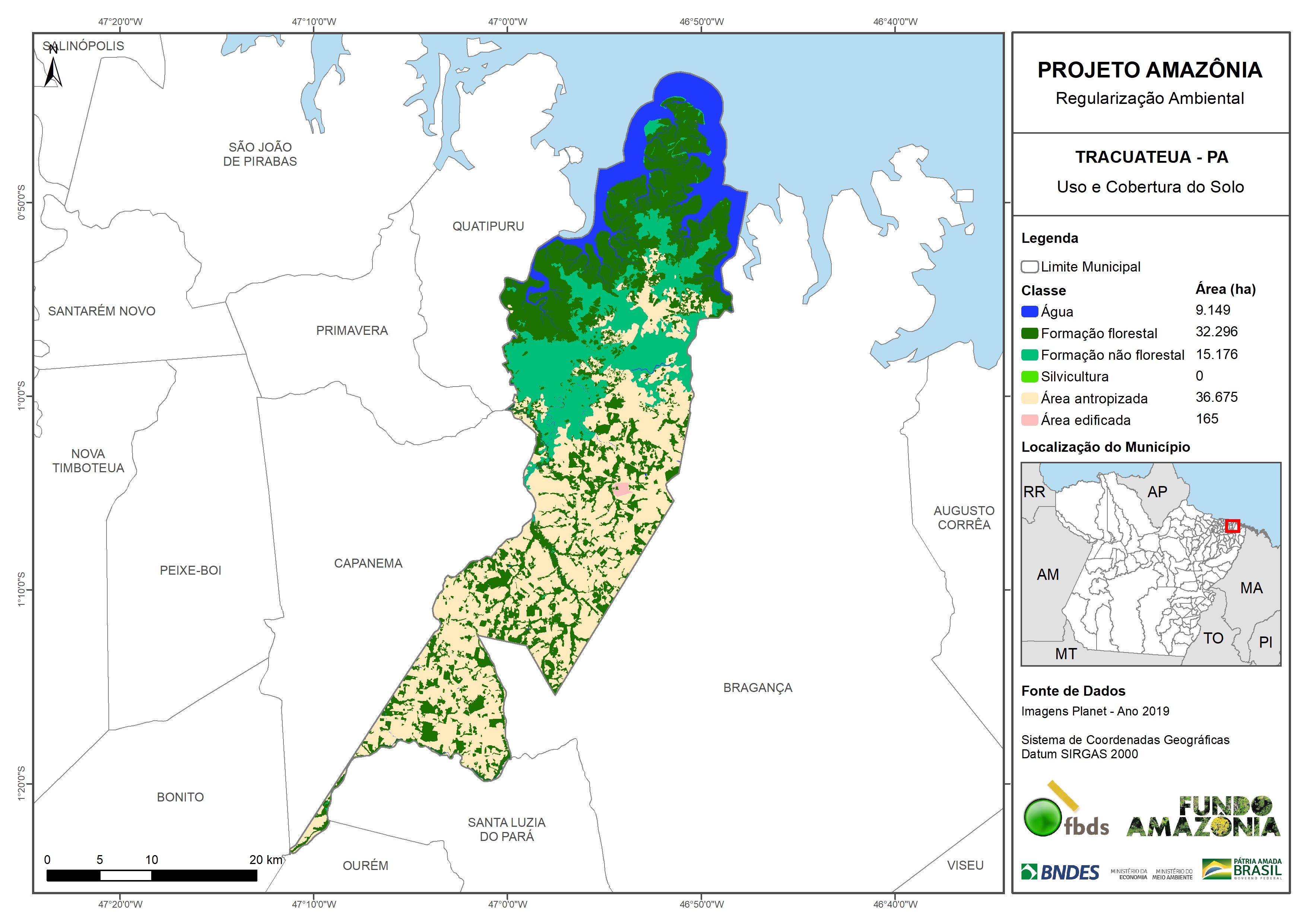
Task: Click the QUATIPURU municipality label
Action: (x=488, y=226)
